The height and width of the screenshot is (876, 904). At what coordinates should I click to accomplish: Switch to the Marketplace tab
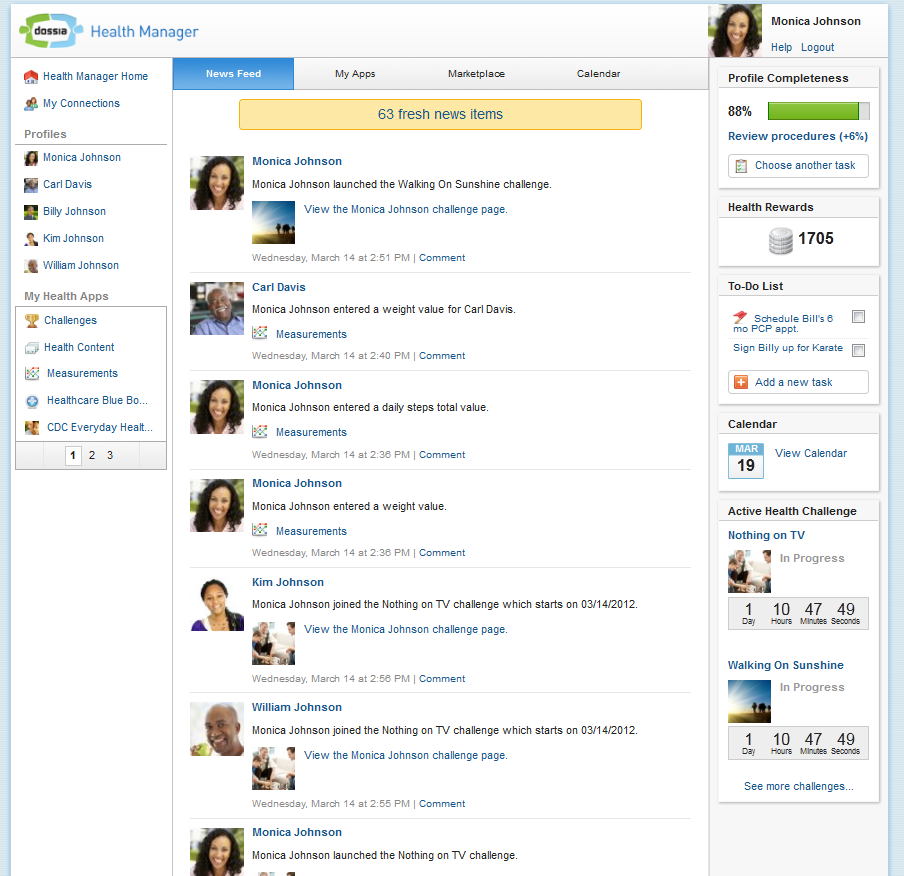pyautogui.click(x=476, y=74)
